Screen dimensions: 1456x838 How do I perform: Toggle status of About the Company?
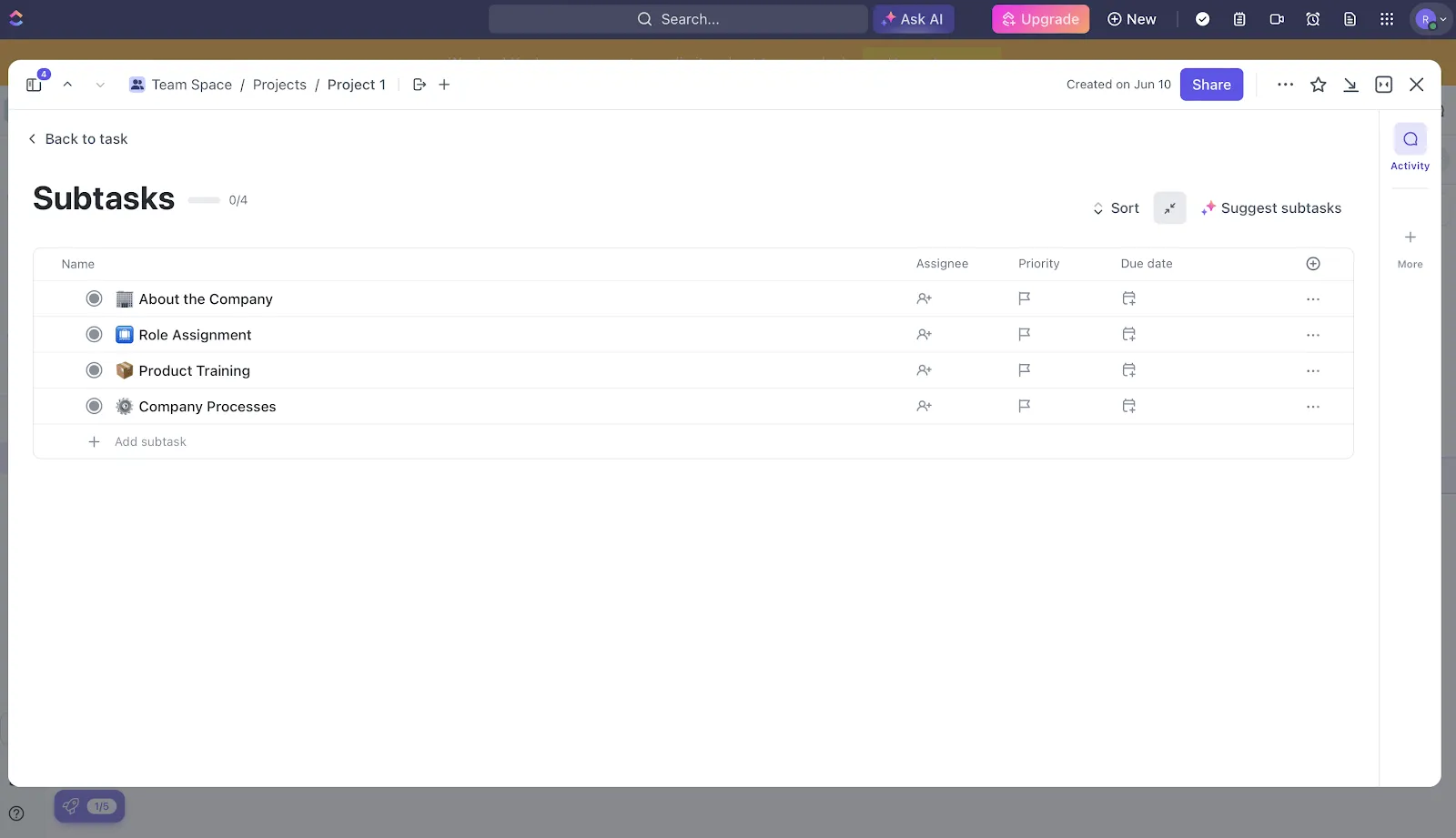(x=94, y=298)
